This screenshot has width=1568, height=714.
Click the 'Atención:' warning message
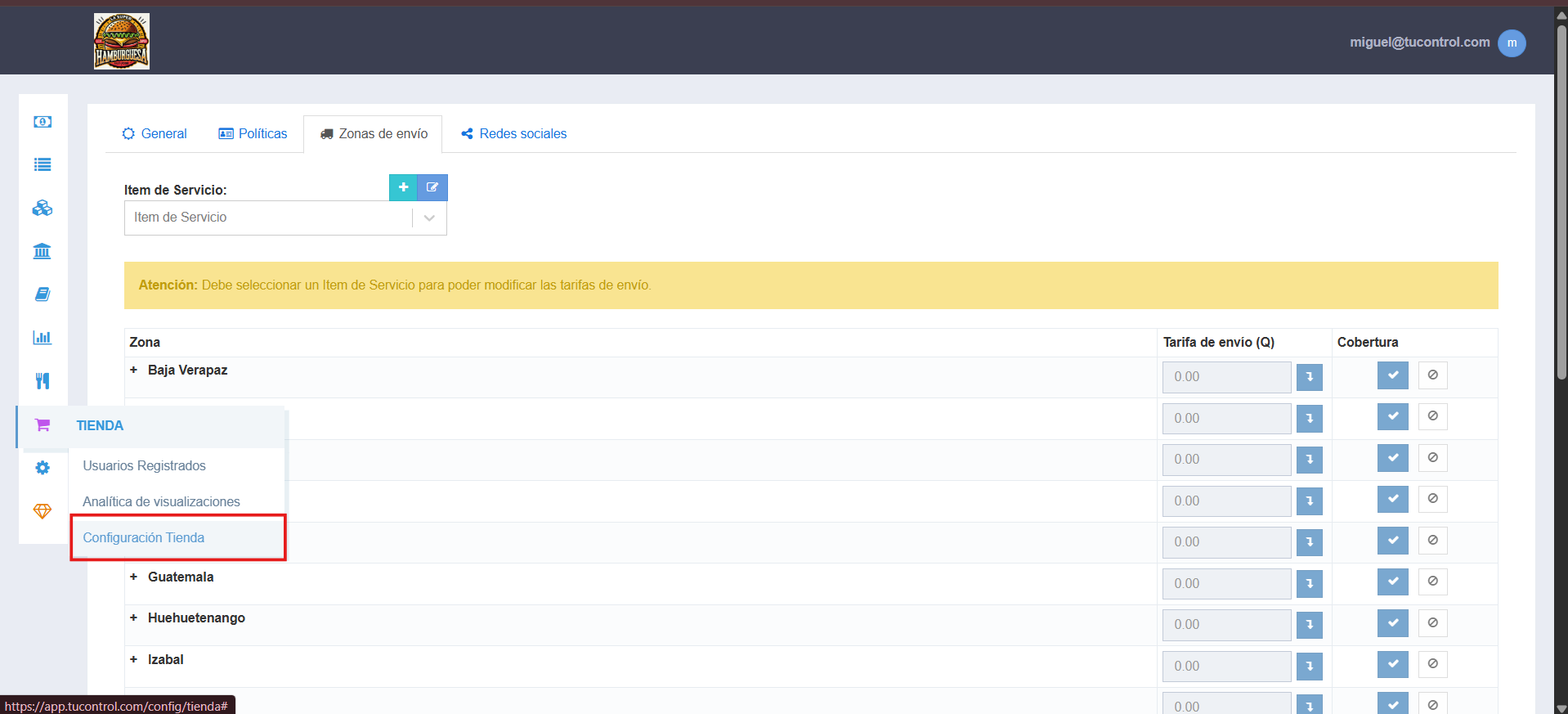811,285
